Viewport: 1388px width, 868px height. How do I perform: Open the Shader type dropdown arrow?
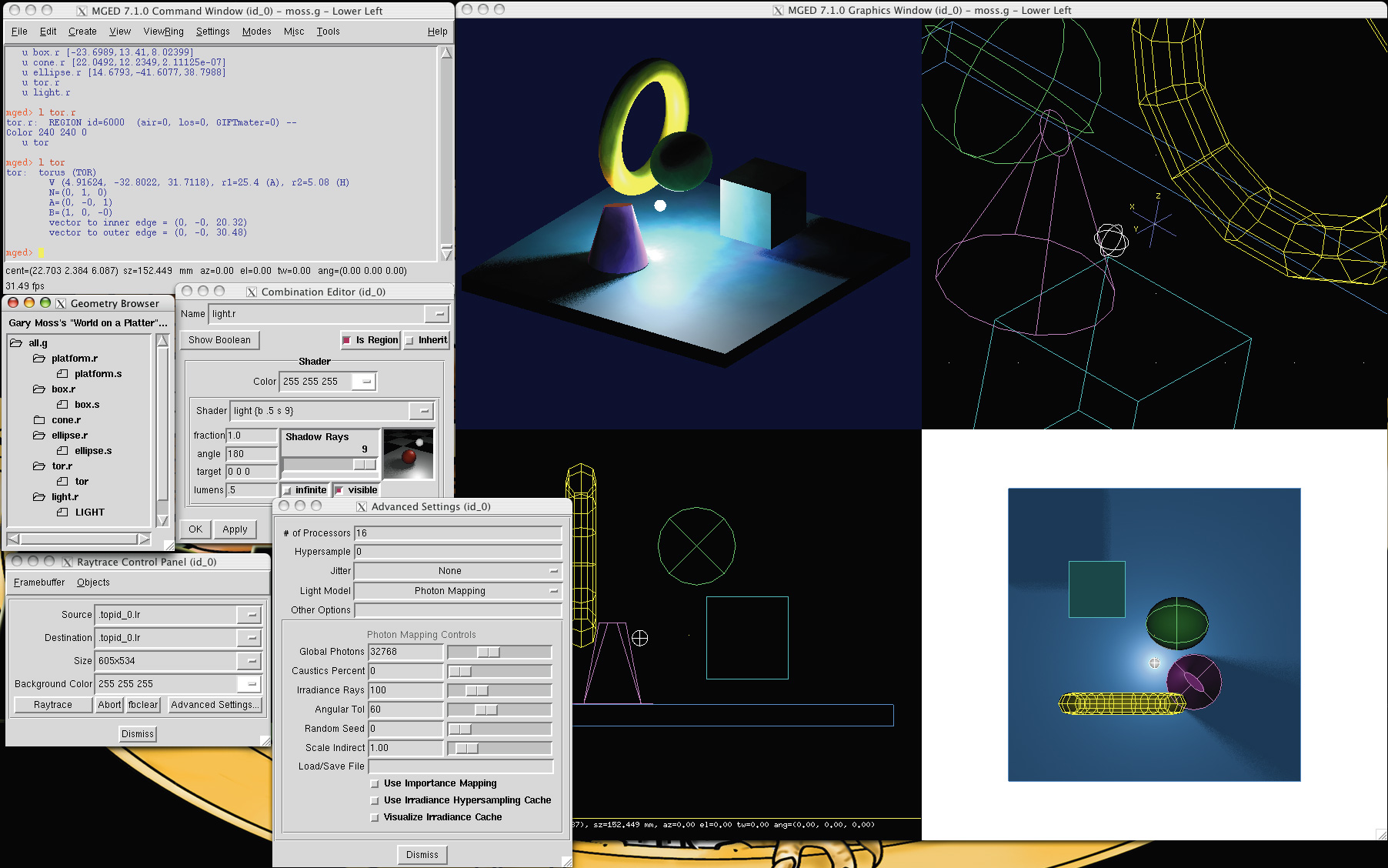point(423,411)
